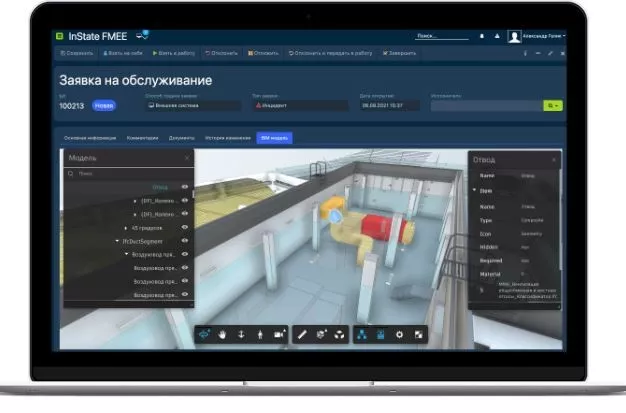The height and width of the screenshot is (413, 626).
Task: Toggle eye icon for 45 градусов
Action: (185, 228)
